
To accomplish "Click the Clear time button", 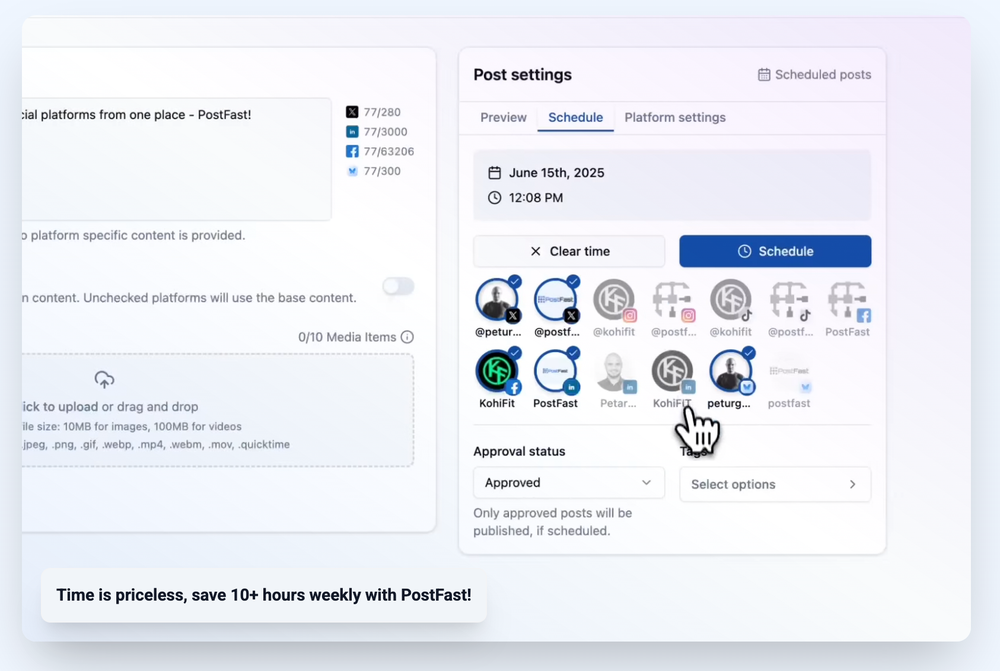I will click(569, 251).
